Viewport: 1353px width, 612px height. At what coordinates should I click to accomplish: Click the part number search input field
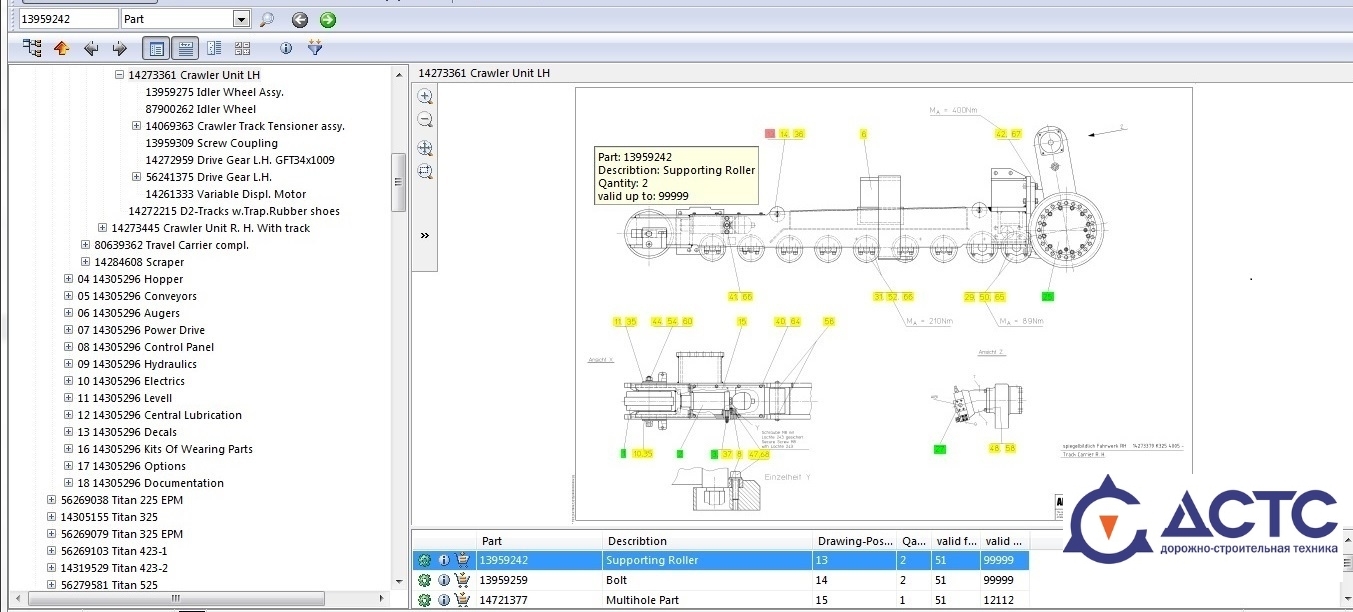tap(68, 19)
